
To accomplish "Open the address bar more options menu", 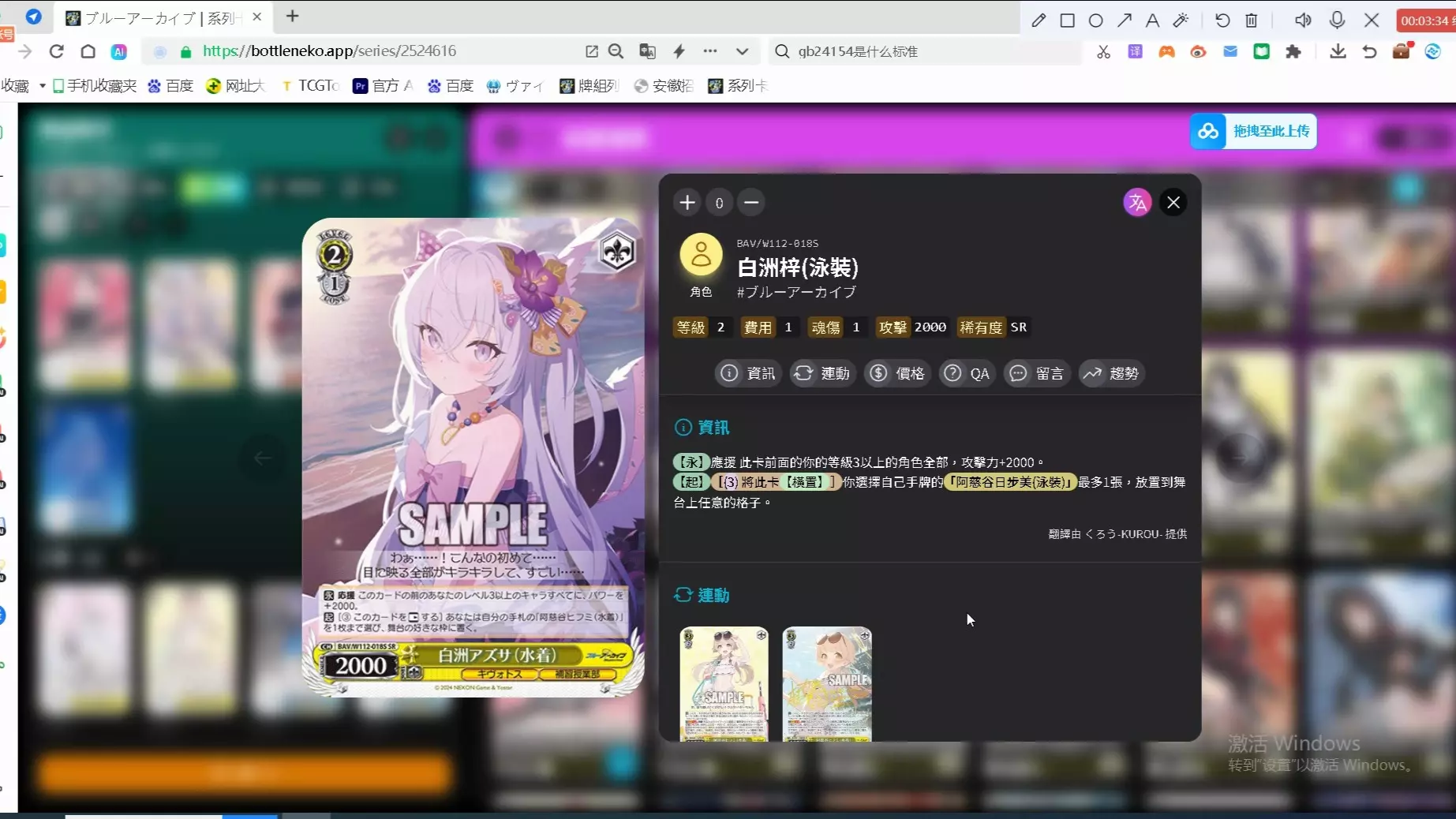I will (x=710, y=51).
